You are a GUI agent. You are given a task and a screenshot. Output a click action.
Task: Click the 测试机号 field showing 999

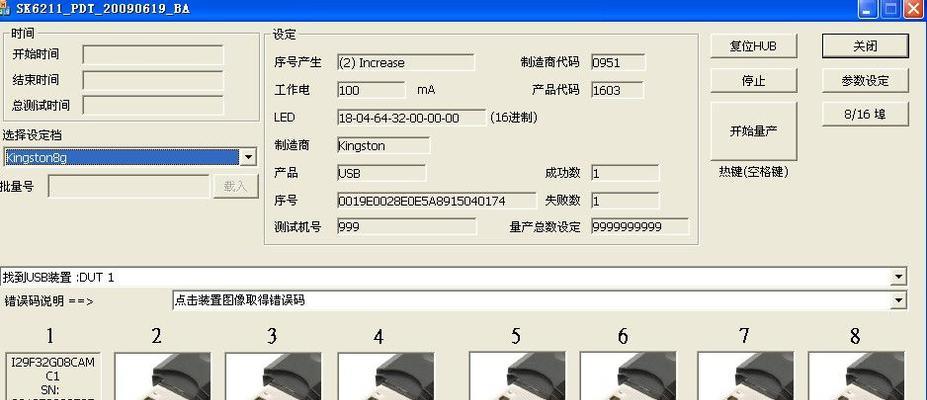(x=407, y=226)
